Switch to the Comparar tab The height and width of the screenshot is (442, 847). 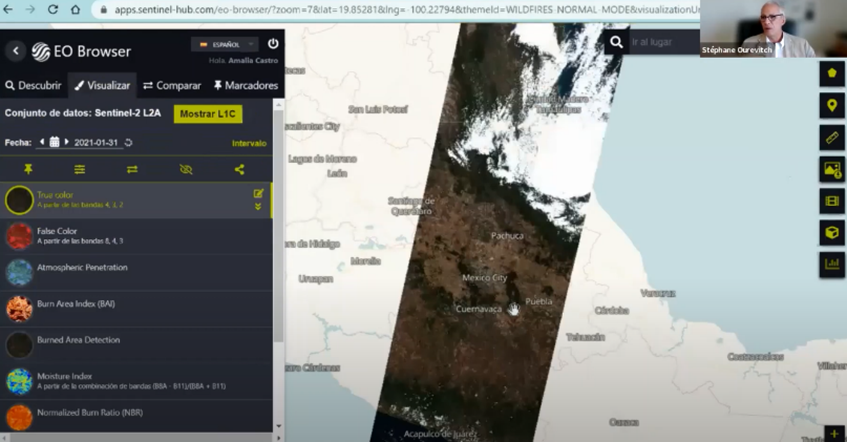(x=171, y=85)
